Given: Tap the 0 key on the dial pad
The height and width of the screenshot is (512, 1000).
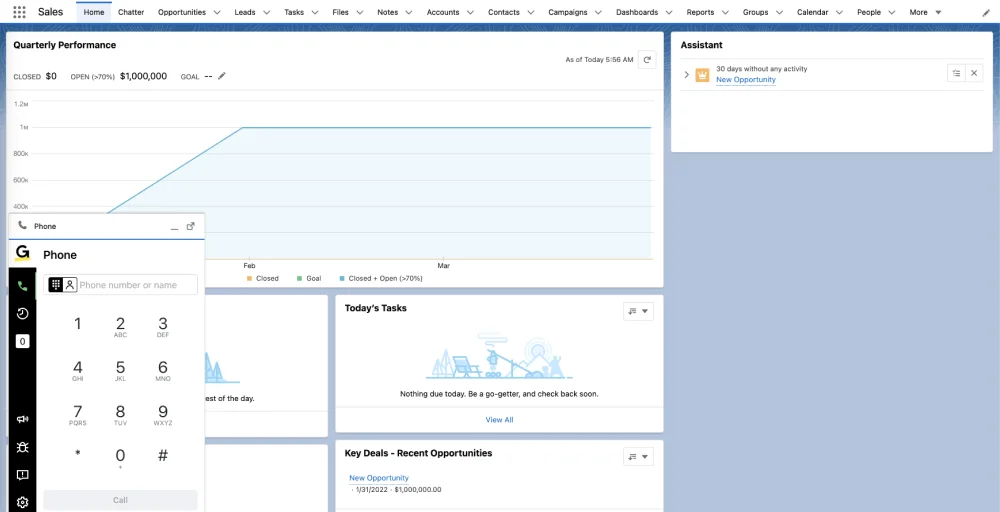Looking at the screenshot, I should coord(120,458).
